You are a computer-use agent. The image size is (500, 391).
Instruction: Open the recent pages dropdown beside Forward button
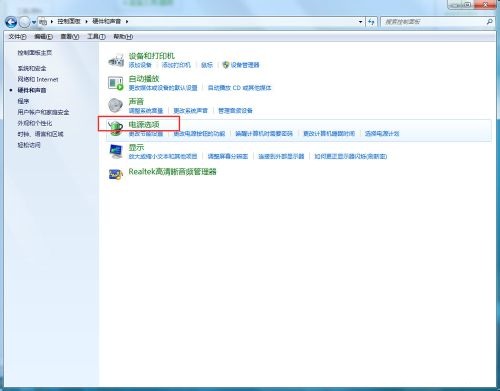point(34,22)
